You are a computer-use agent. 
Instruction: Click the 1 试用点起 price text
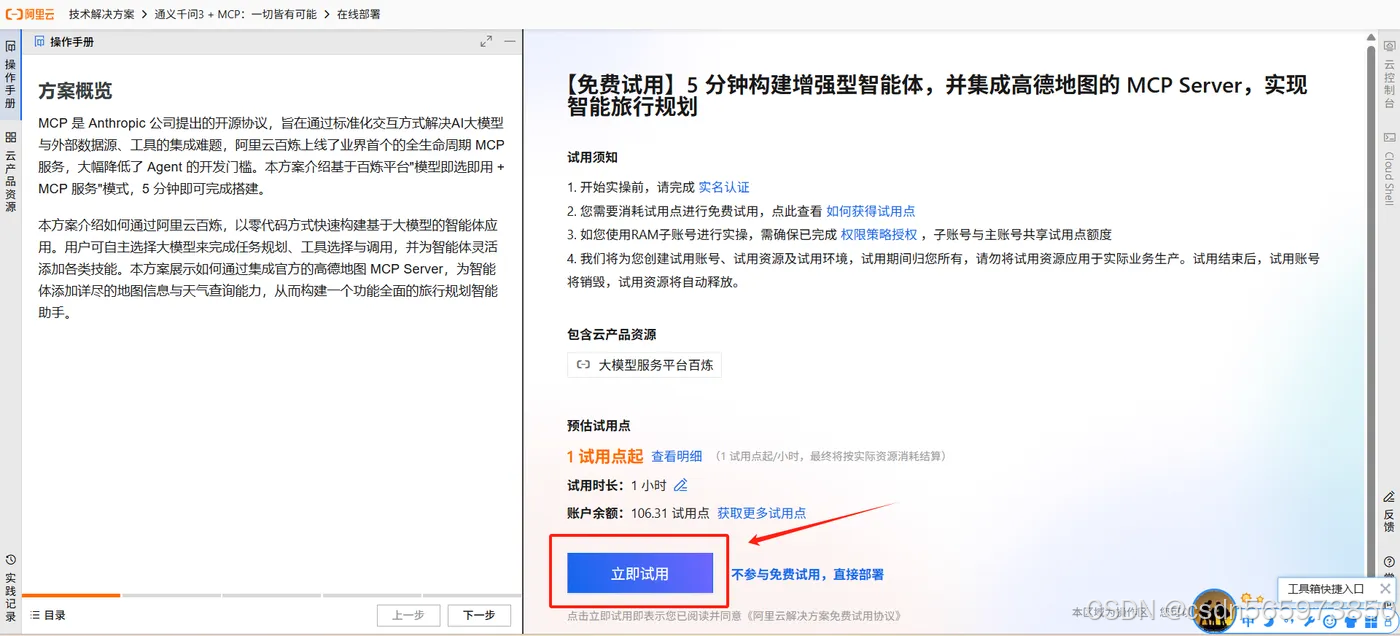(x=605, y=456)
